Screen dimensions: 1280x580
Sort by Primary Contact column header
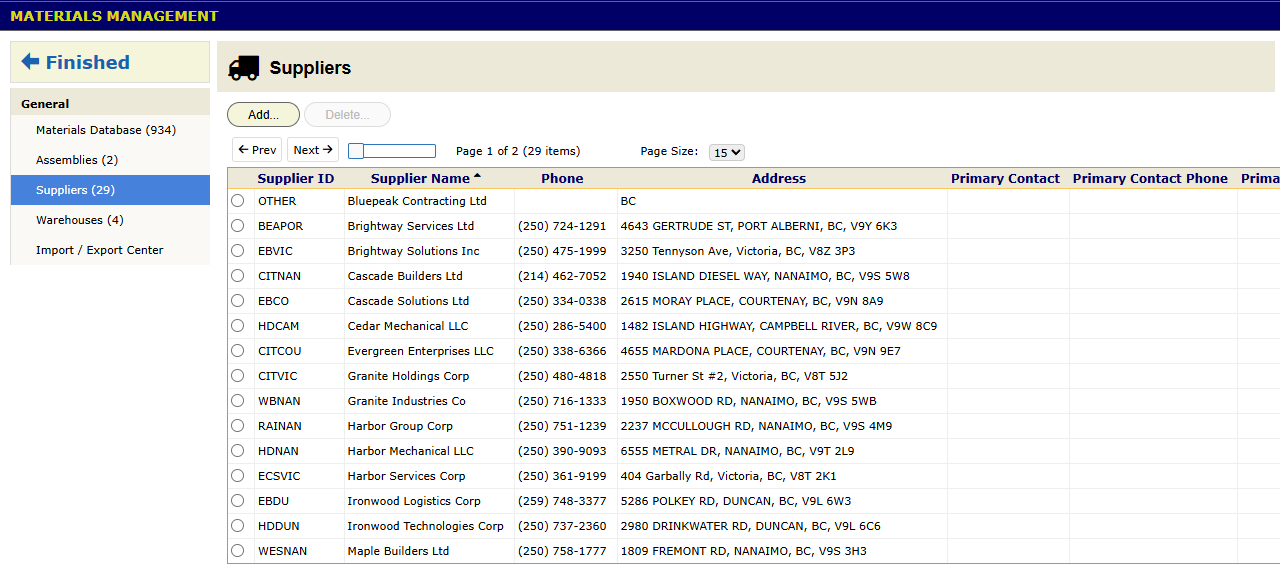[x=1005, y=179]
